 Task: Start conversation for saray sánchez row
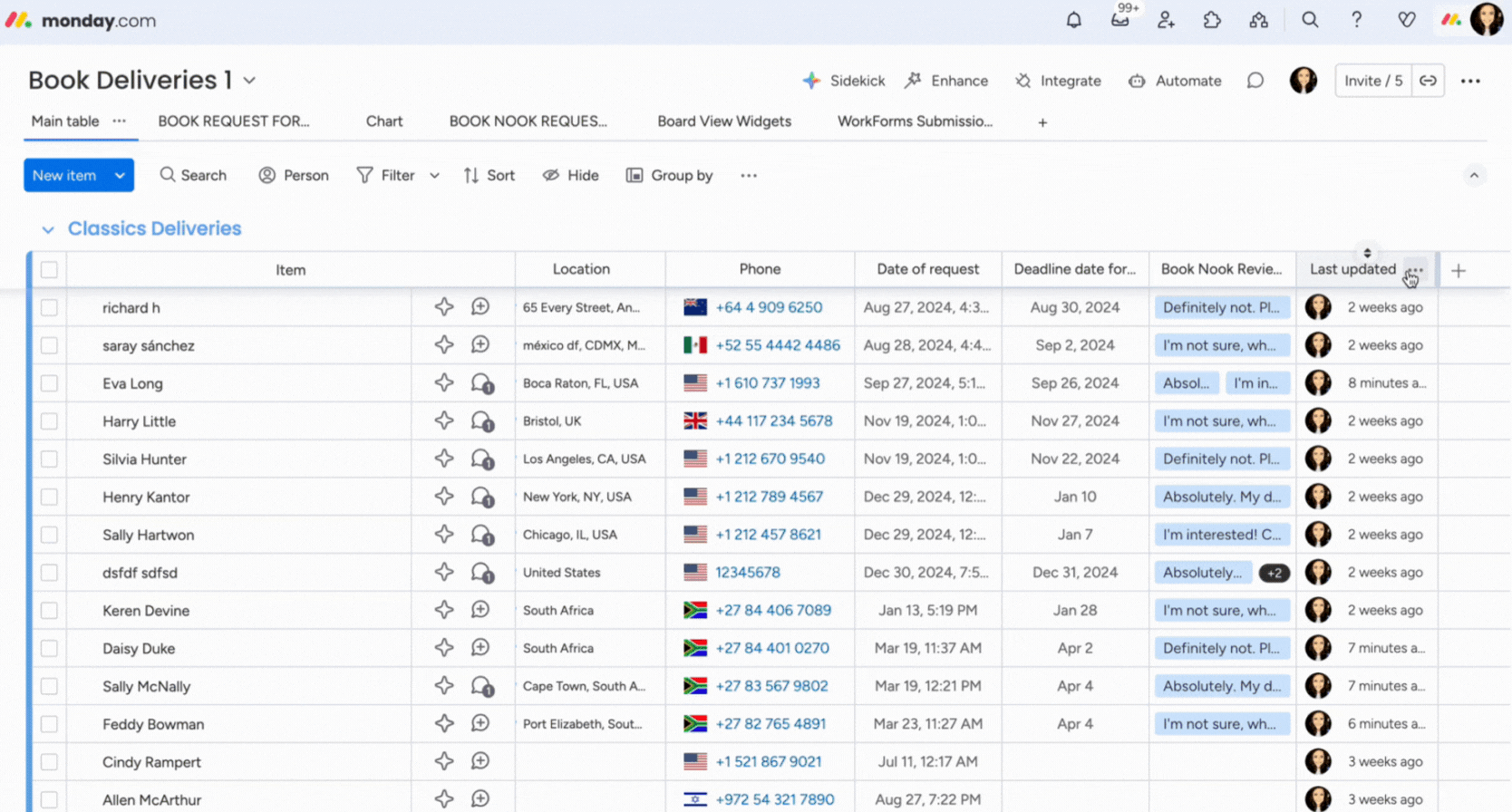click(x=480, y=344)
